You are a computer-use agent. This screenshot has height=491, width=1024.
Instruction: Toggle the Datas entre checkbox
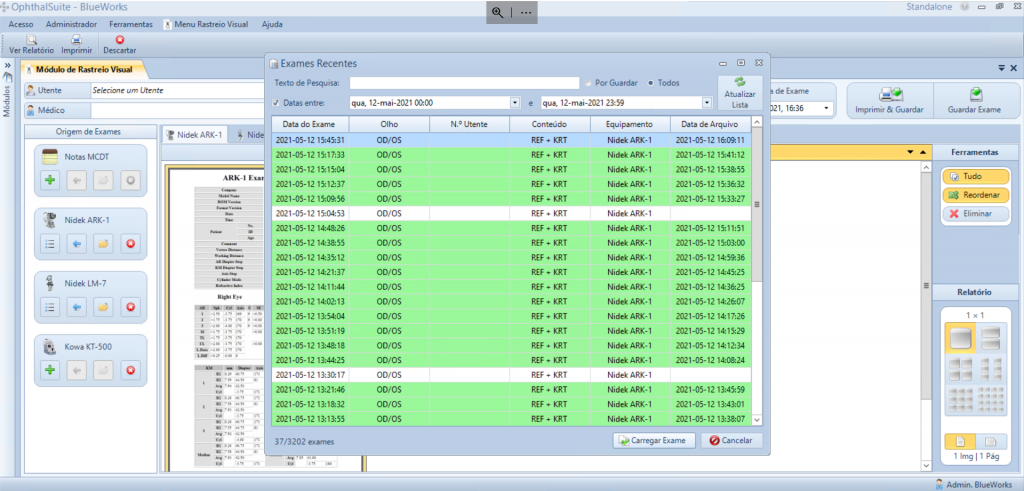(277, 102)
